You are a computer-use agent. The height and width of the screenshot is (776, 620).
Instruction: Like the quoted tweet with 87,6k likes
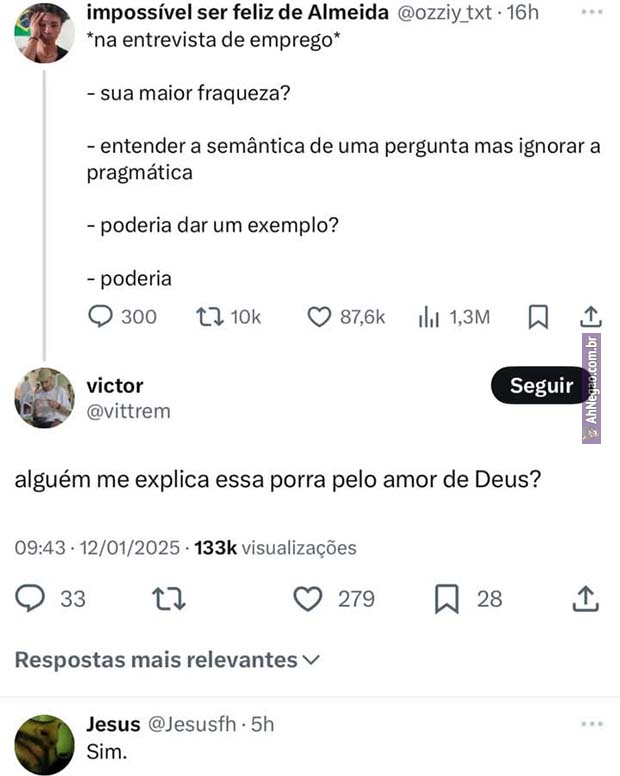(x=318, y=317)
